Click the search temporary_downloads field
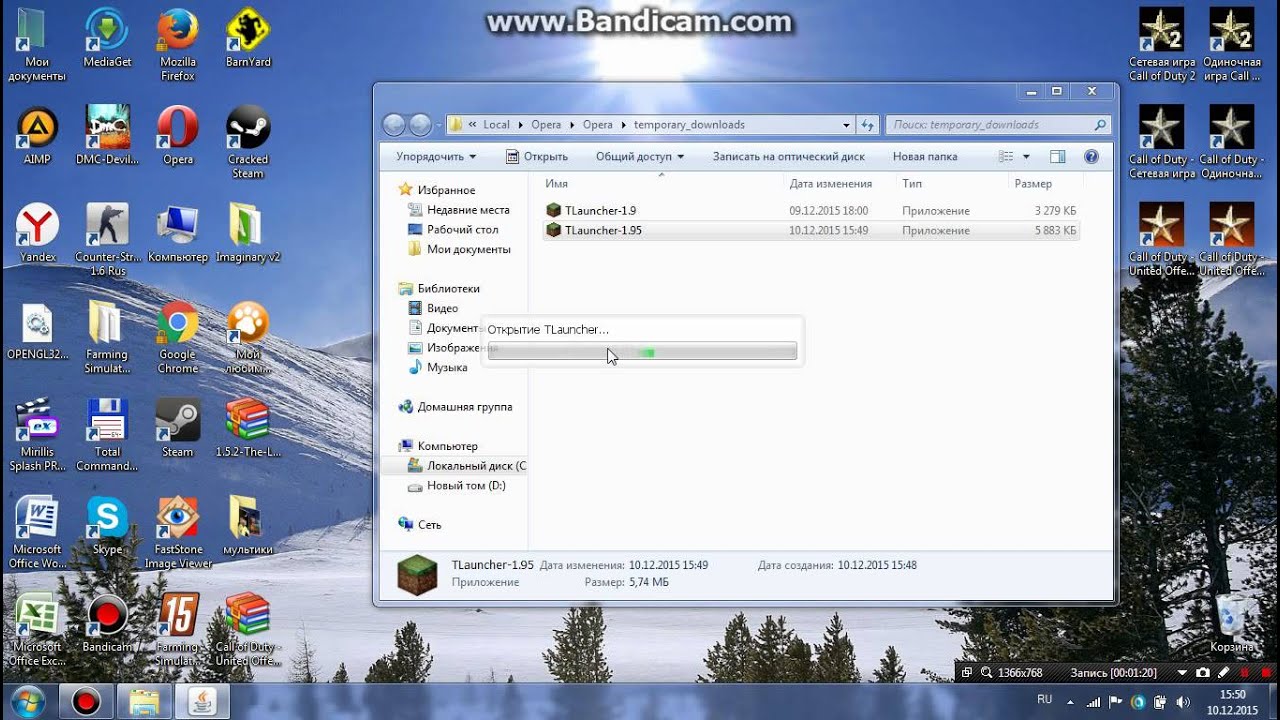 998,125
